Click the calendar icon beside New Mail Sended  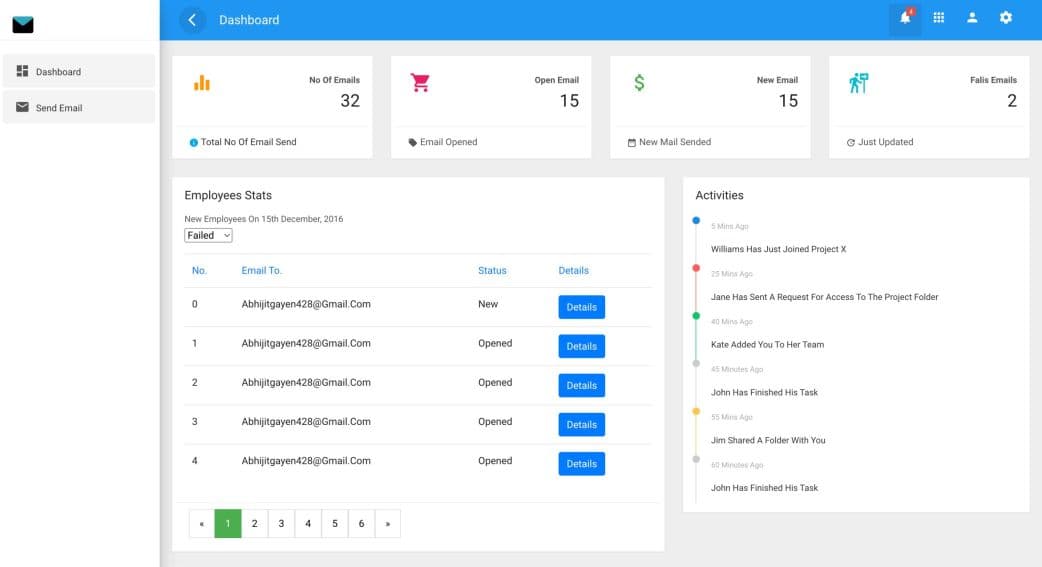[x=631, y=142]
